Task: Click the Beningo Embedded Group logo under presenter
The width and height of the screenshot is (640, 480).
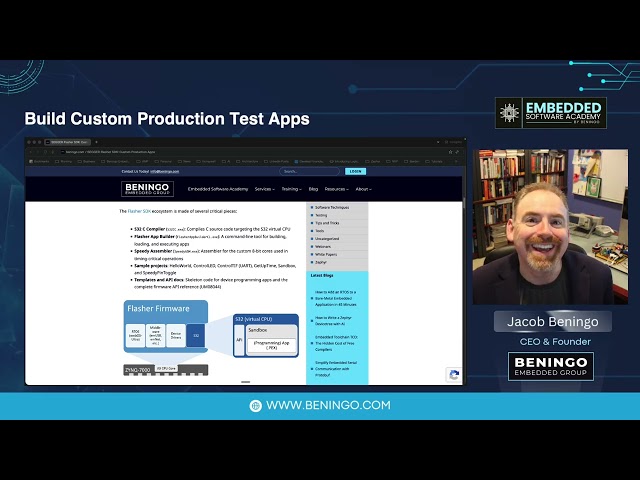Action: click(551, 367)
